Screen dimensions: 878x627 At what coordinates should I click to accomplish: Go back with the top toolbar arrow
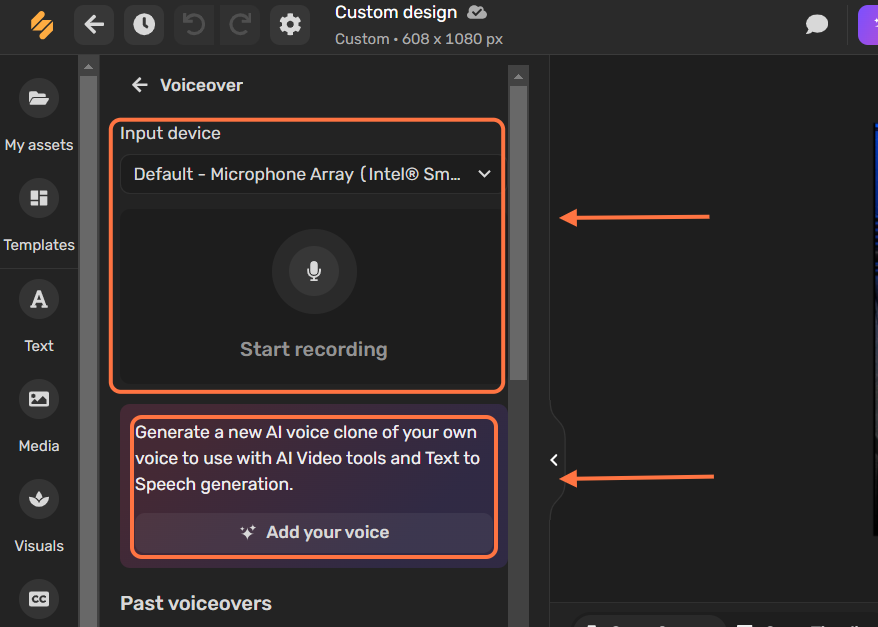94,25
